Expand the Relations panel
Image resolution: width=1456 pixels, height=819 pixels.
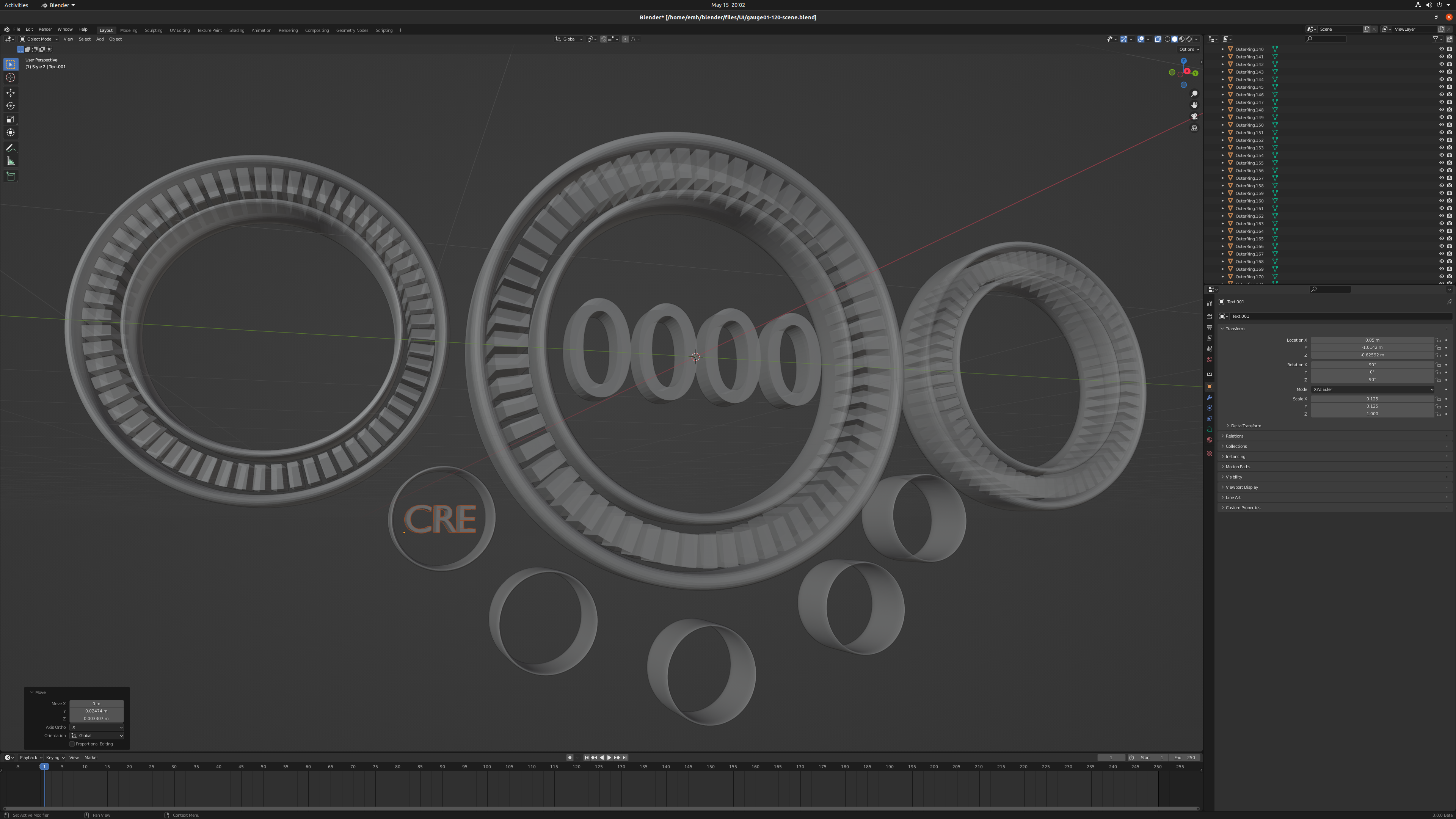click(x=1234, y=436)
